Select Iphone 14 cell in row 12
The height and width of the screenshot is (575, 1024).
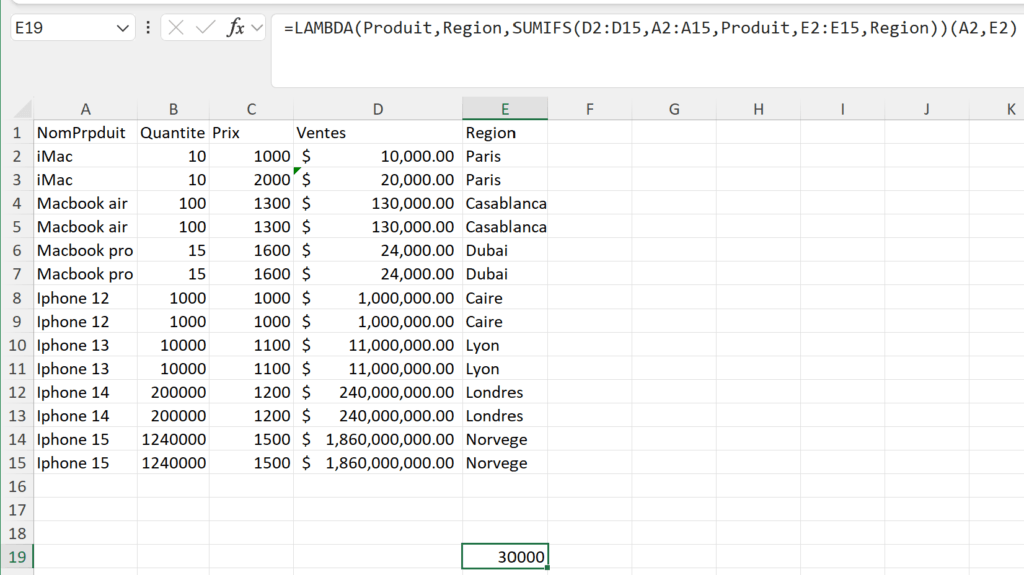[86, 392]
